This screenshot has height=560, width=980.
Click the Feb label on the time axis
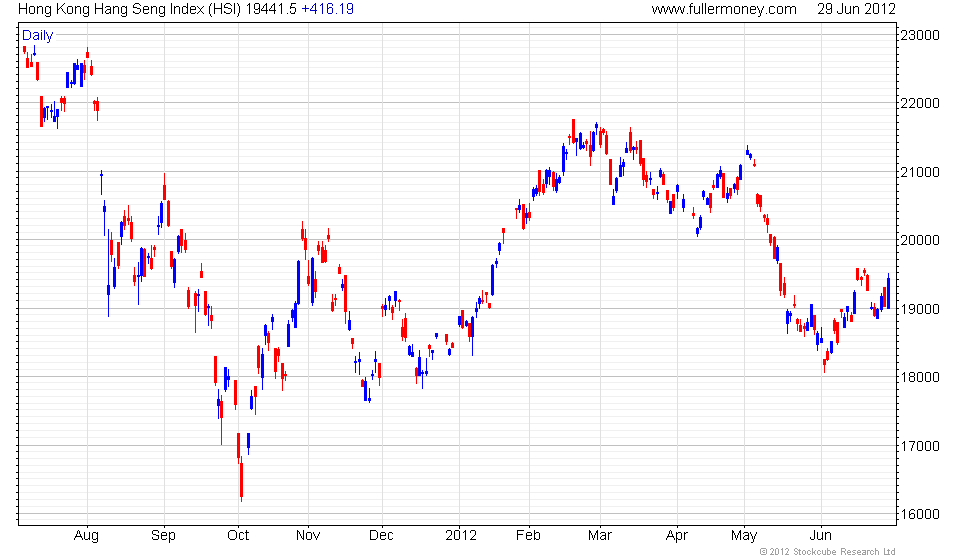529,536
